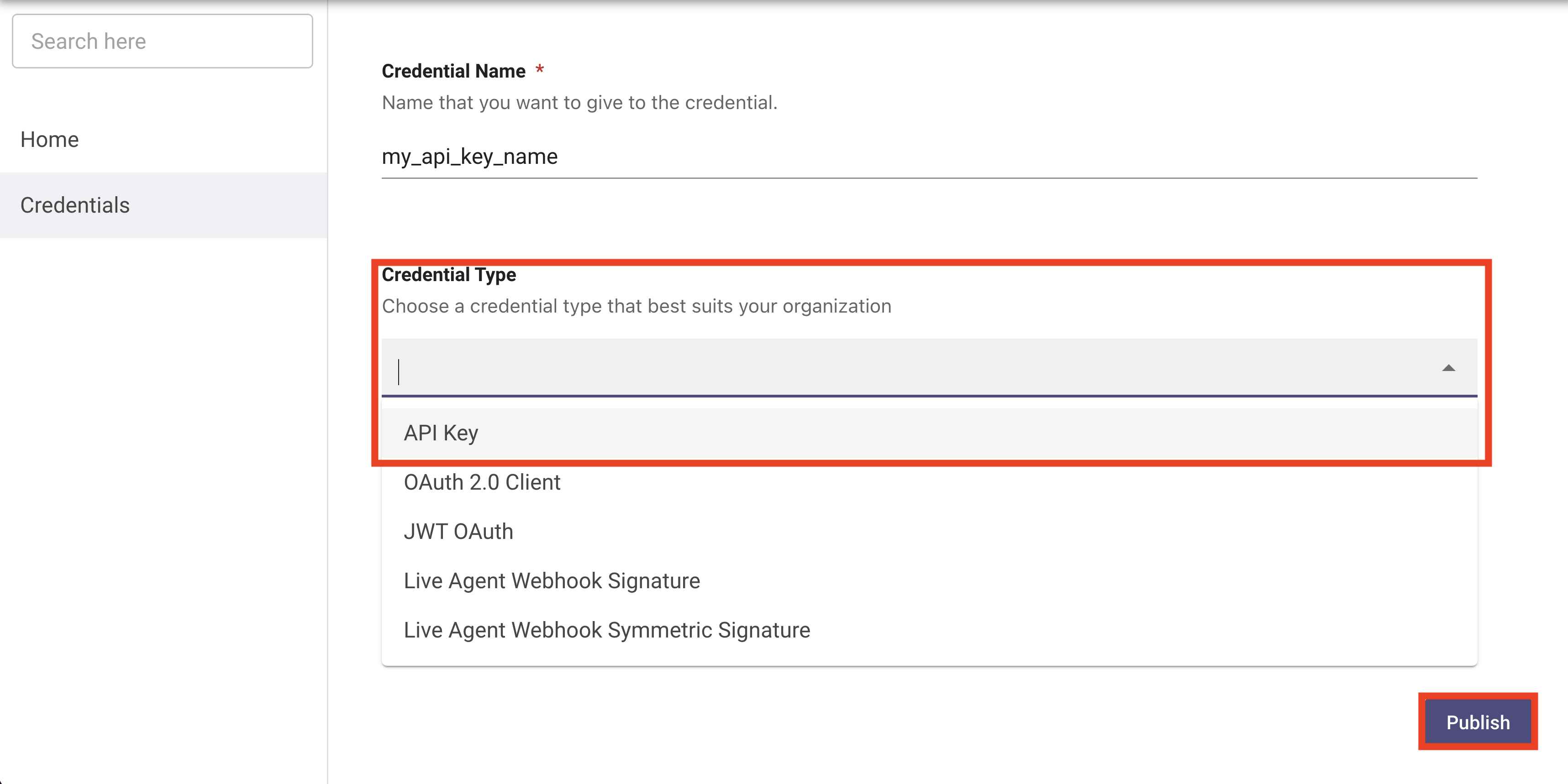Click the my_api_key_name entered text
Image resolution: width=1568 pixels, height=784 pixels.
coord(469,157)
